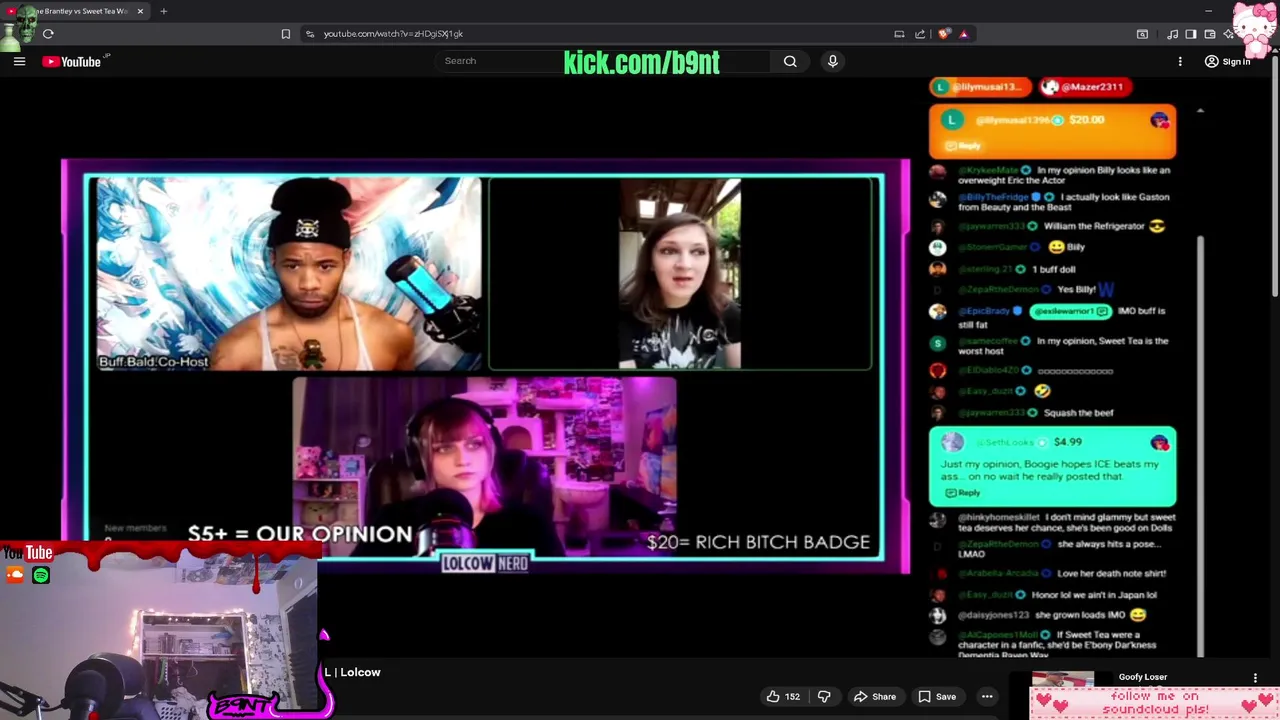The image size is (1280, 720).
Task: Collapse the chat with top arrow
Action: coord(1200,111)
